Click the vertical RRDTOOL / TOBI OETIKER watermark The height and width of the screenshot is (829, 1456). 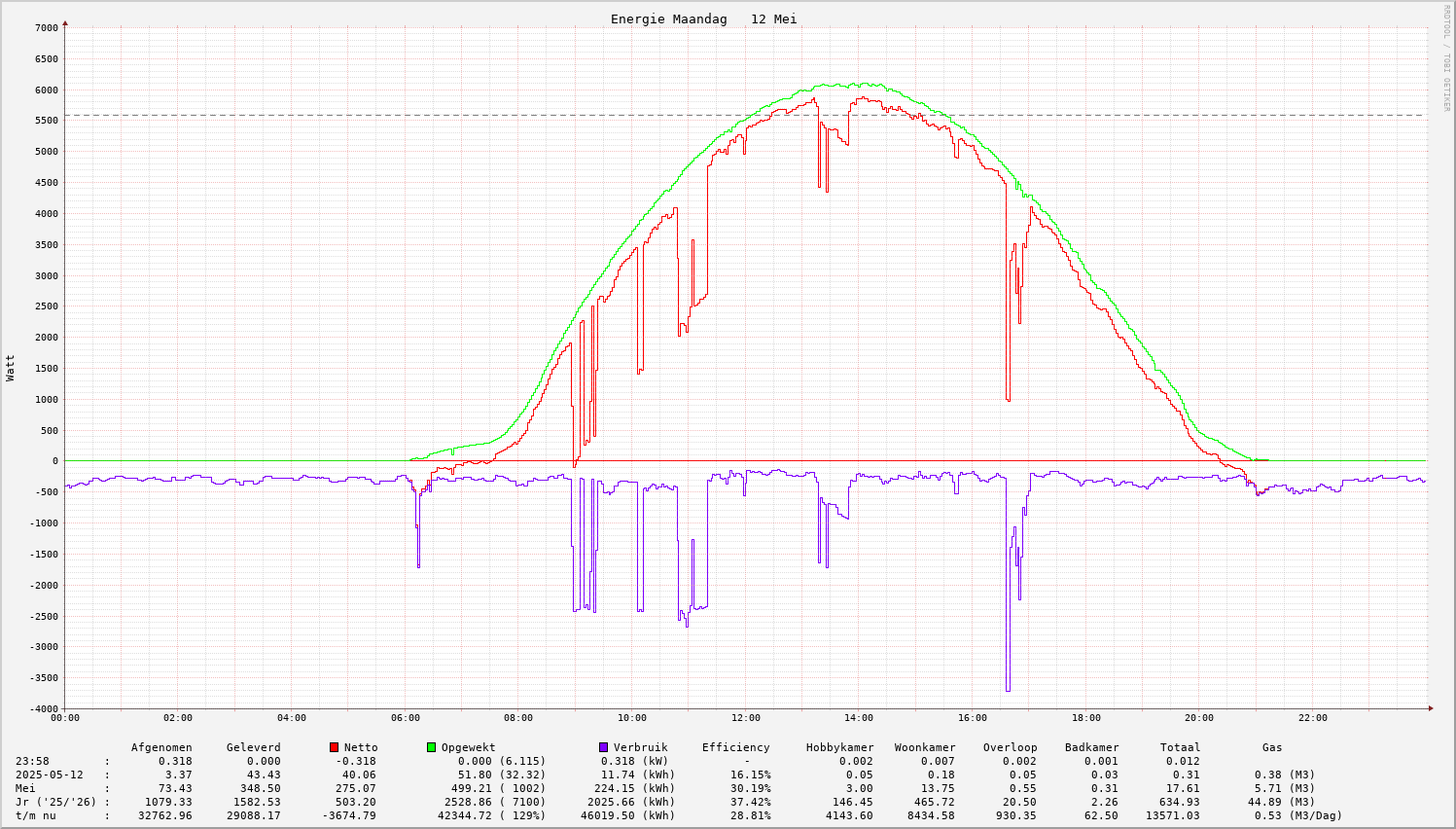1446,57
